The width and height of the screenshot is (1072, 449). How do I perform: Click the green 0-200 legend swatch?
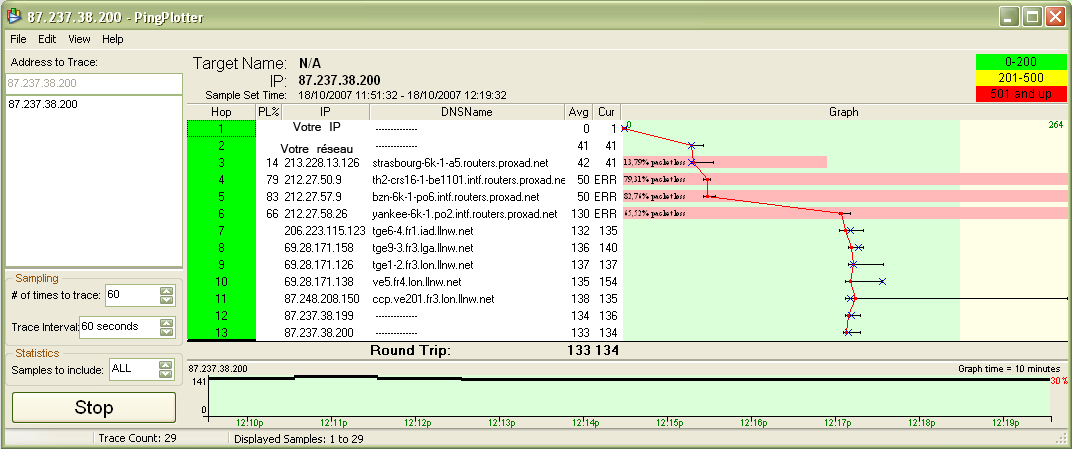click(x=1021, y=62)
